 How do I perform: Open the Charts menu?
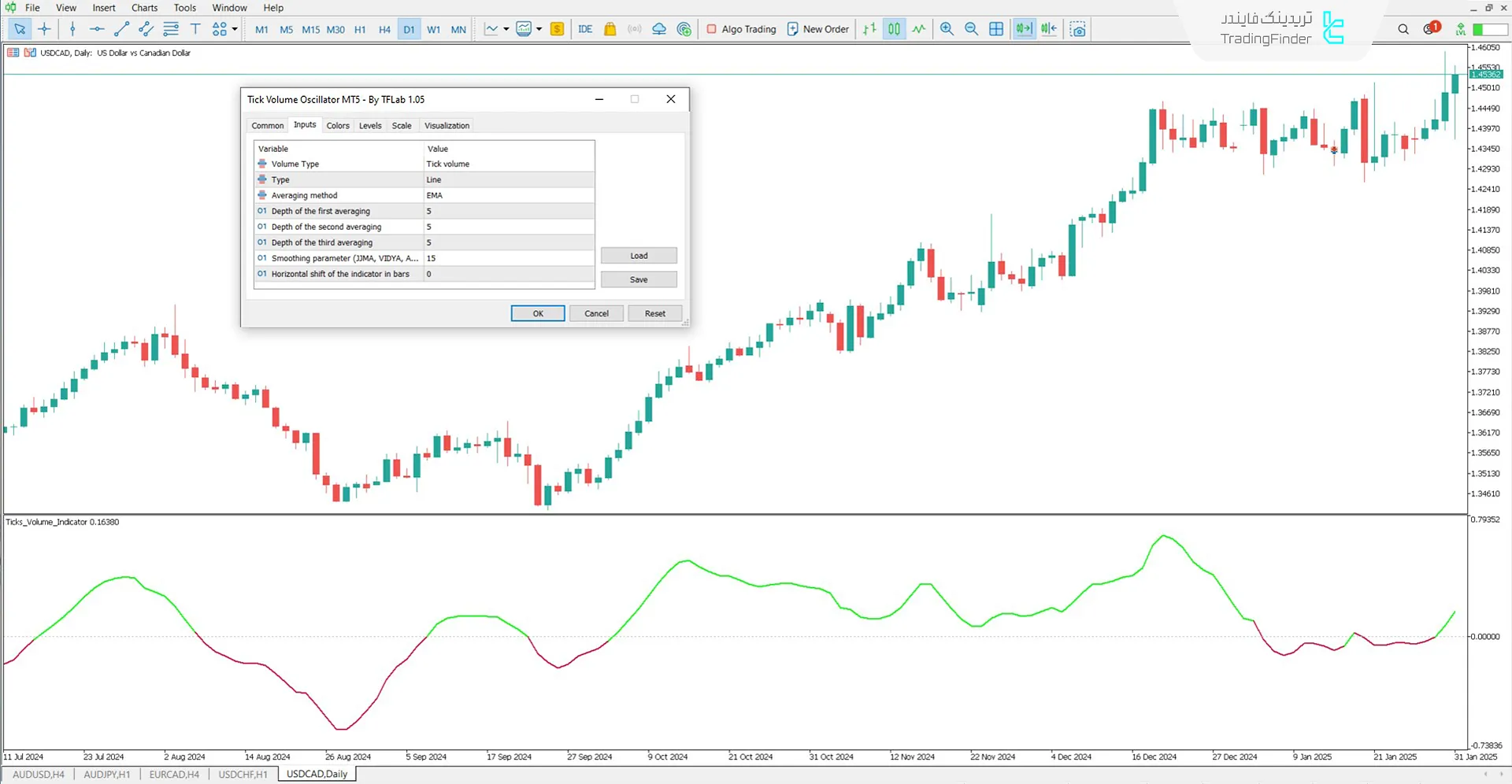143,7
